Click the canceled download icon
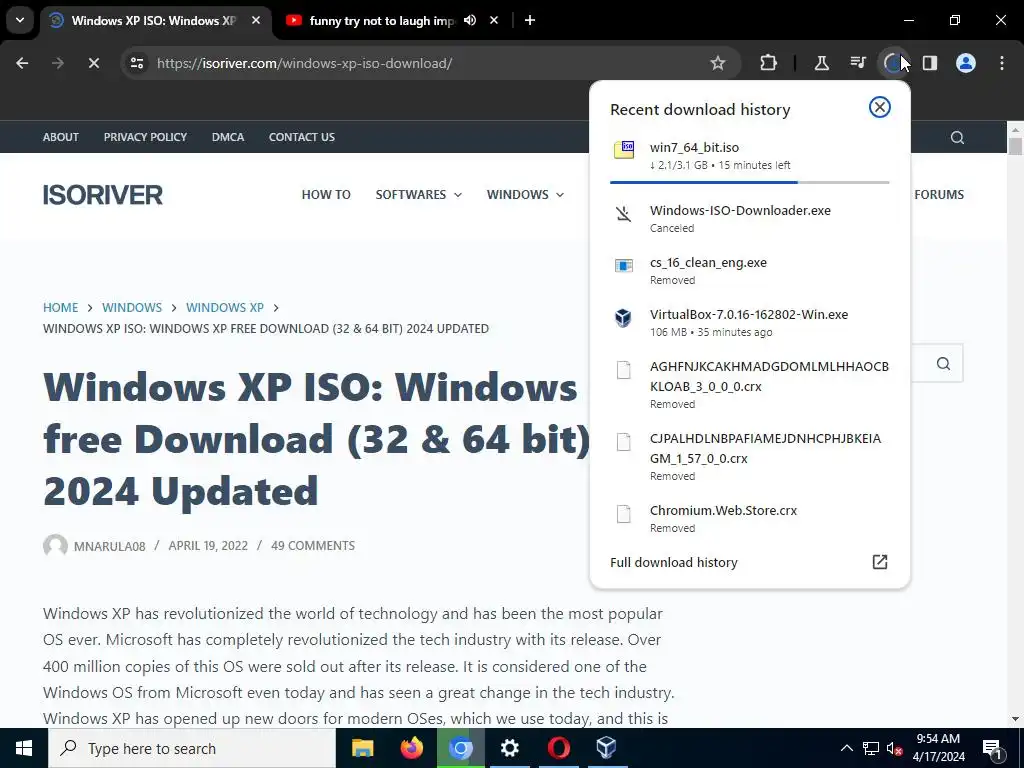The width and height of the screenshot is (1024, 768). [x=624, y=214]
